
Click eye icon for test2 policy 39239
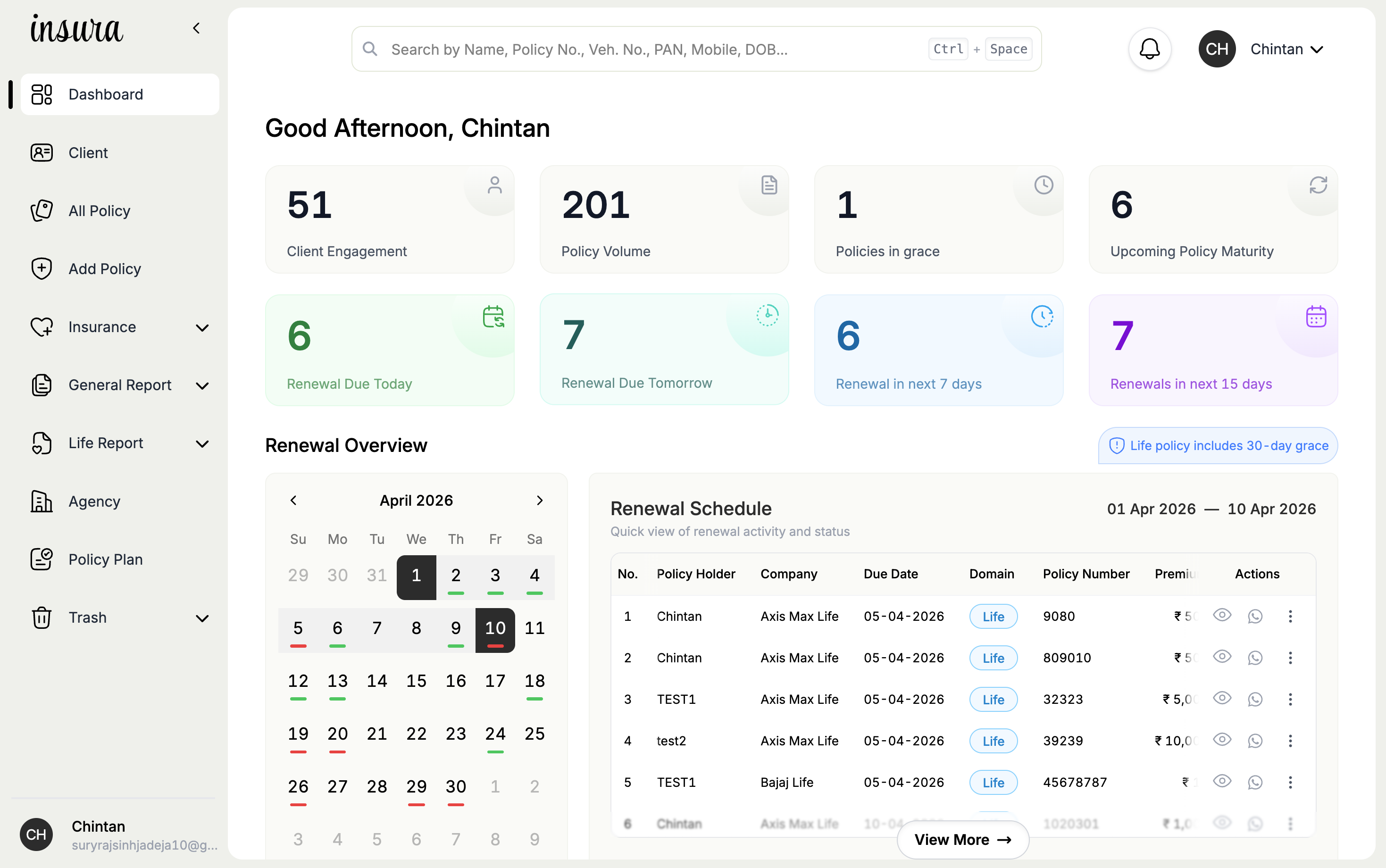pos(1222,739)
